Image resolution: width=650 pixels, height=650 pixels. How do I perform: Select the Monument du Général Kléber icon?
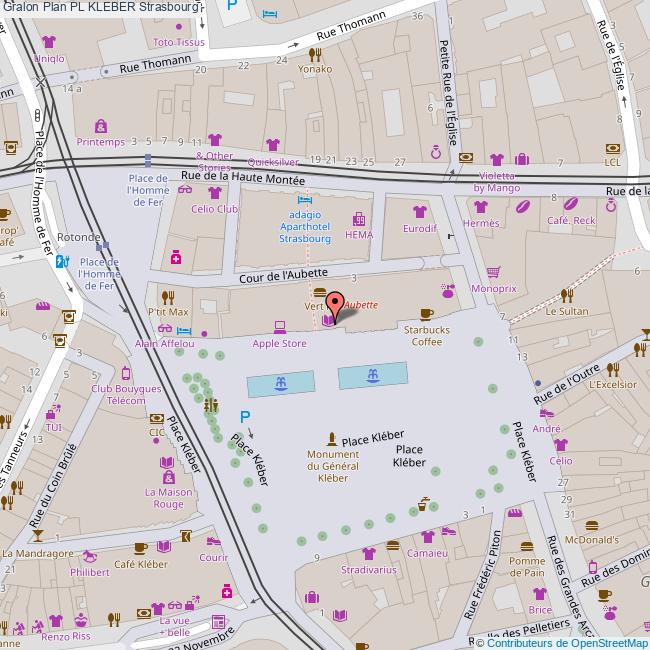[x=333, y=438]
